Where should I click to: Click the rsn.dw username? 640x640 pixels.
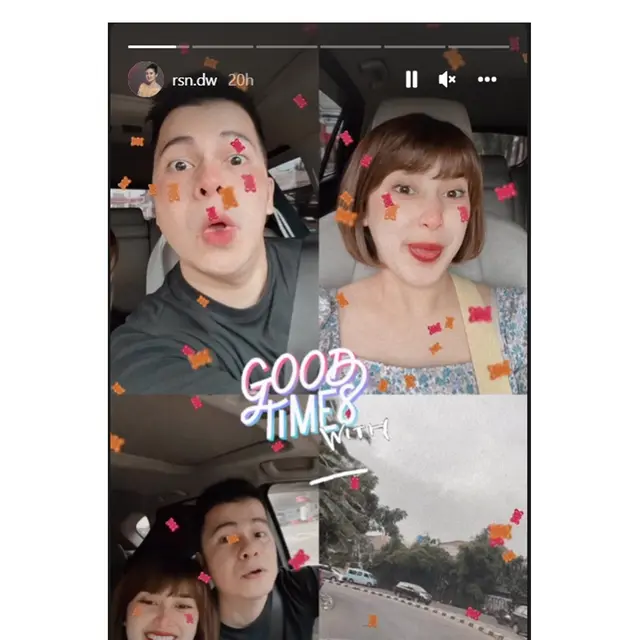point(194,80)
